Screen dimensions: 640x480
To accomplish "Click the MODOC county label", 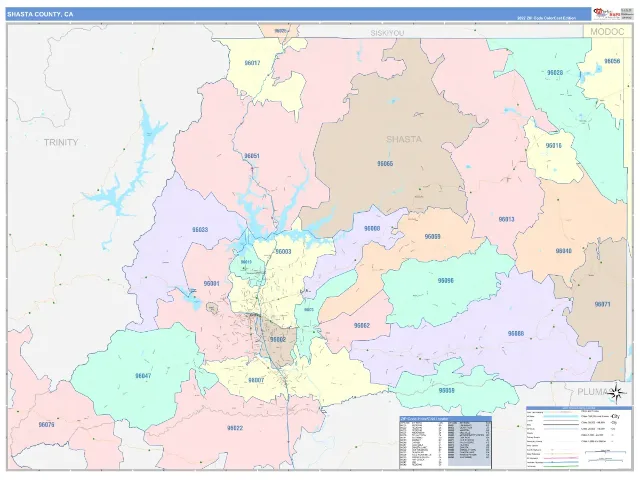I will tap(607, 31).
